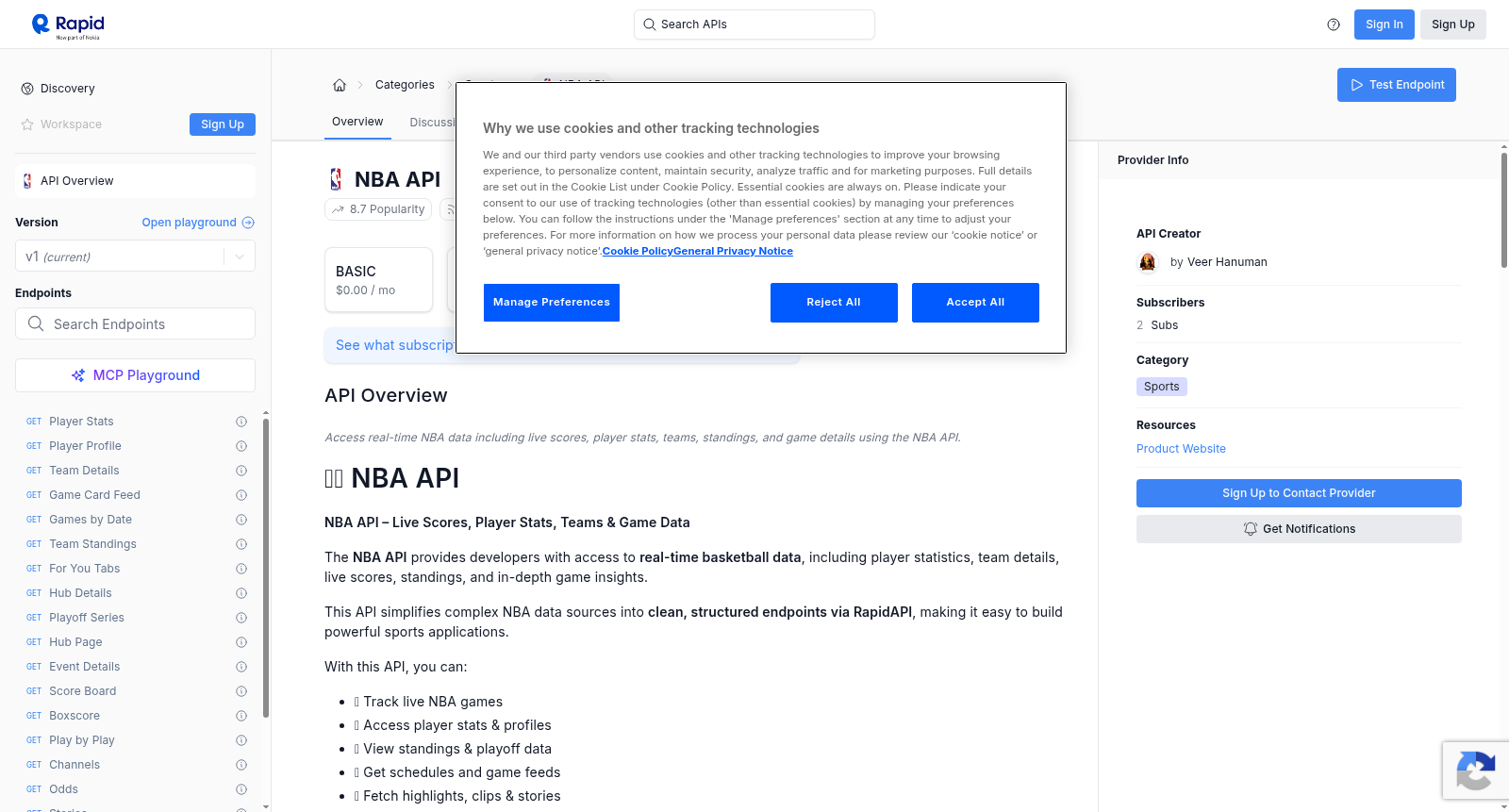Click the Discovery compass icon
This screenshot has height=812, width=1509.
point(27,89)
